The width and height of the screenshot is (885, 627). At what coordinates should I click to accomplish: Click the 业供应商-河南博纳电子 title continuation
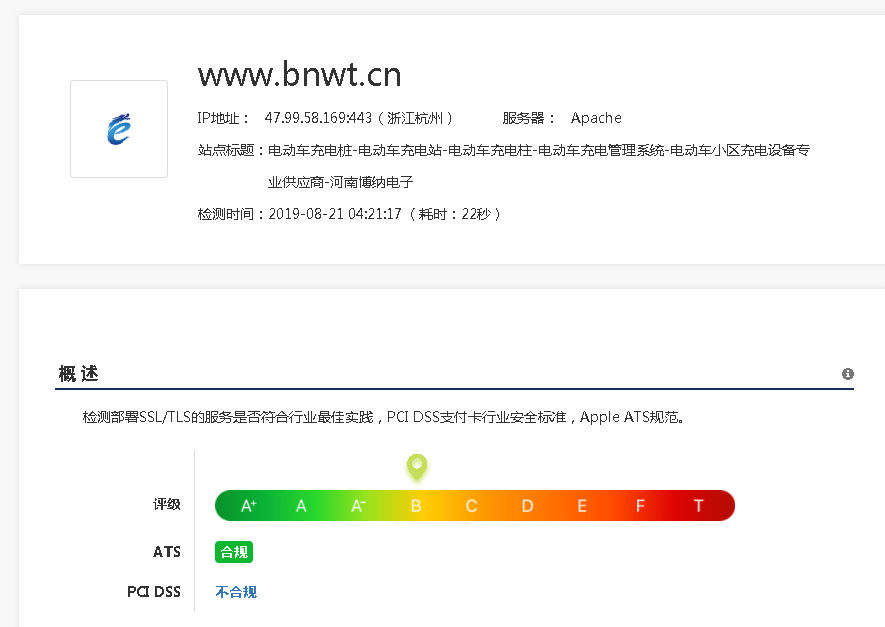tap(340, 182)
